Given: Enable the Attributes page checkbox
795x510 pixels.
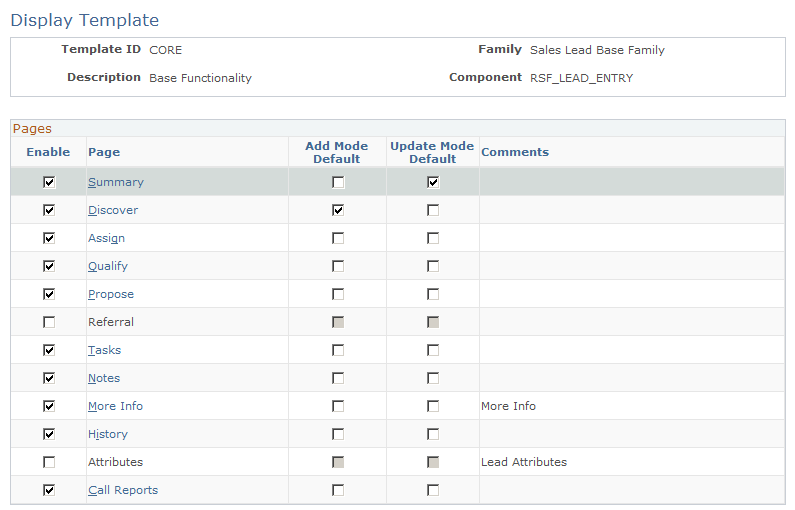Looking at the screenshot, I should point(49,462).
